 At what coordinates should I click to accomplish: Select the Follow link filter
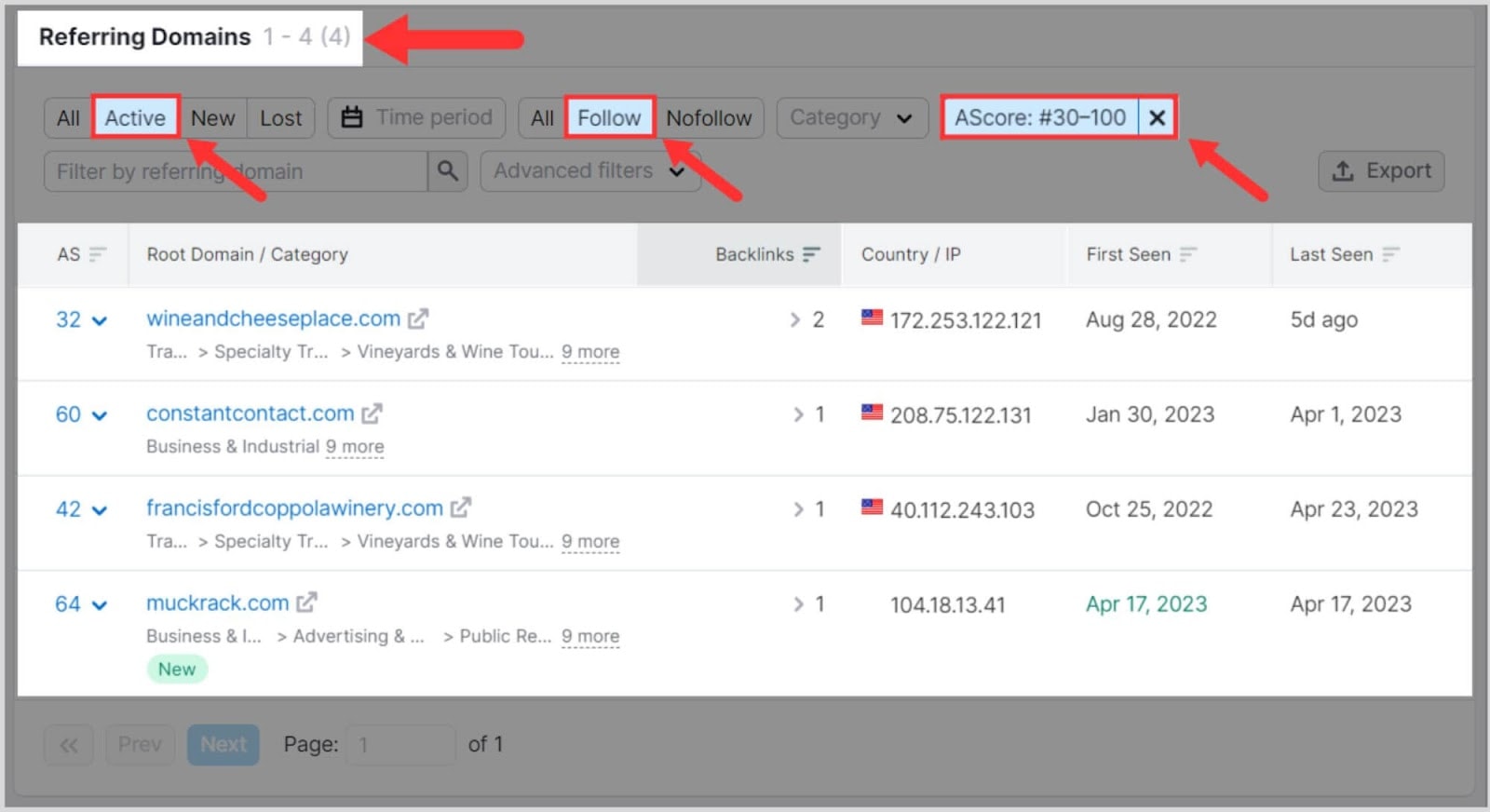(x=609, y=118)
